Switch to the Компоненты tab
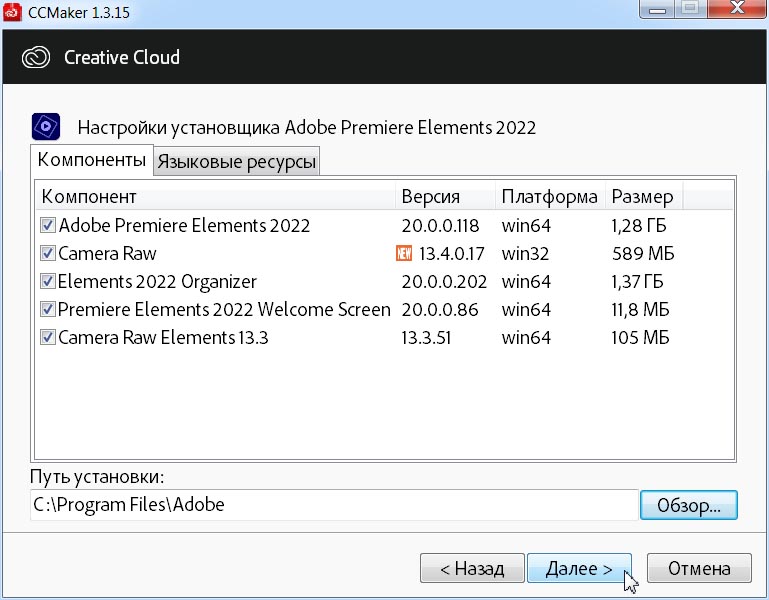 tap(92, 160)
